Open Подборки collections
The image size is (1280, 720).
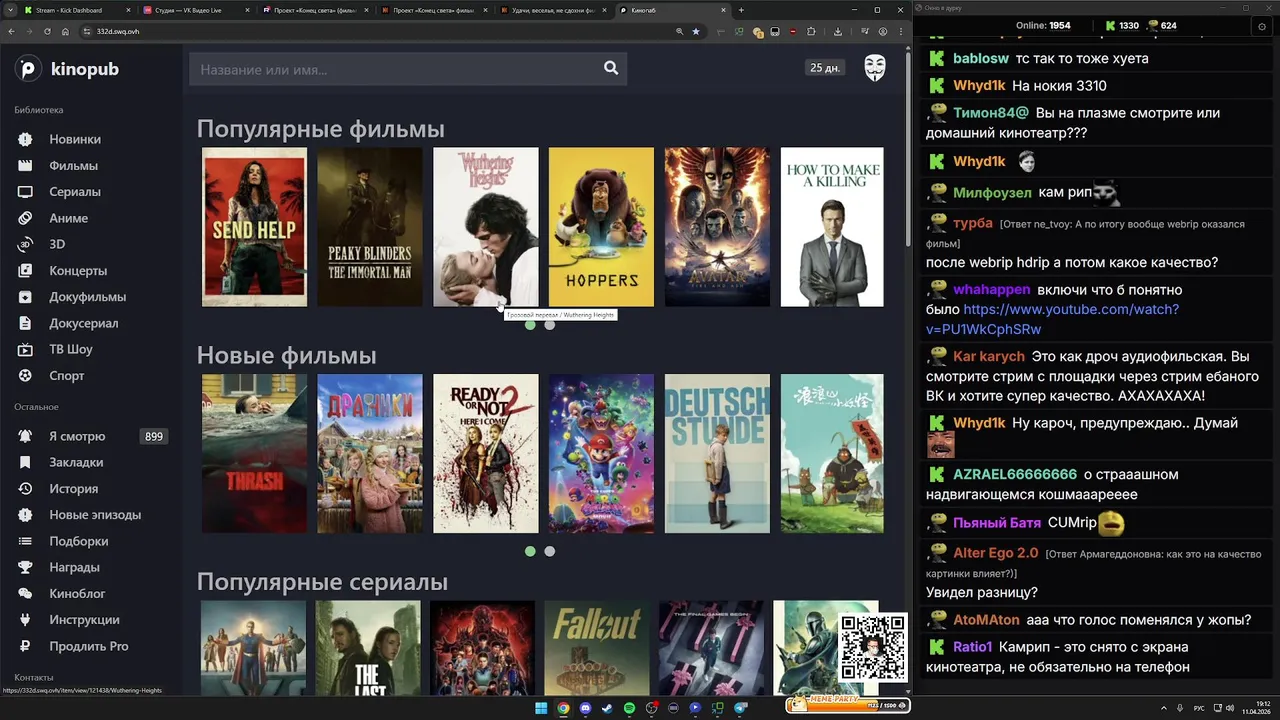pyautogui.click(x=78, y=541)
